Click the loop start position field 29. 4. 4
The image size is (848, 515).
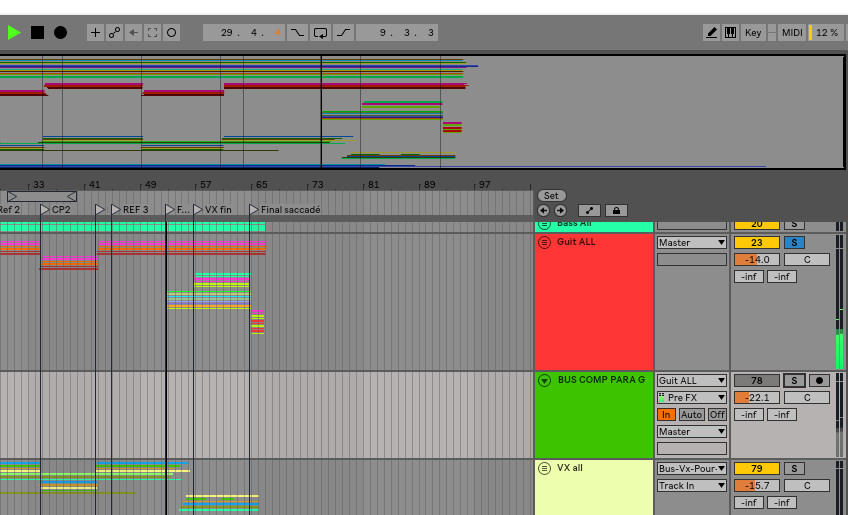[244, 32]
